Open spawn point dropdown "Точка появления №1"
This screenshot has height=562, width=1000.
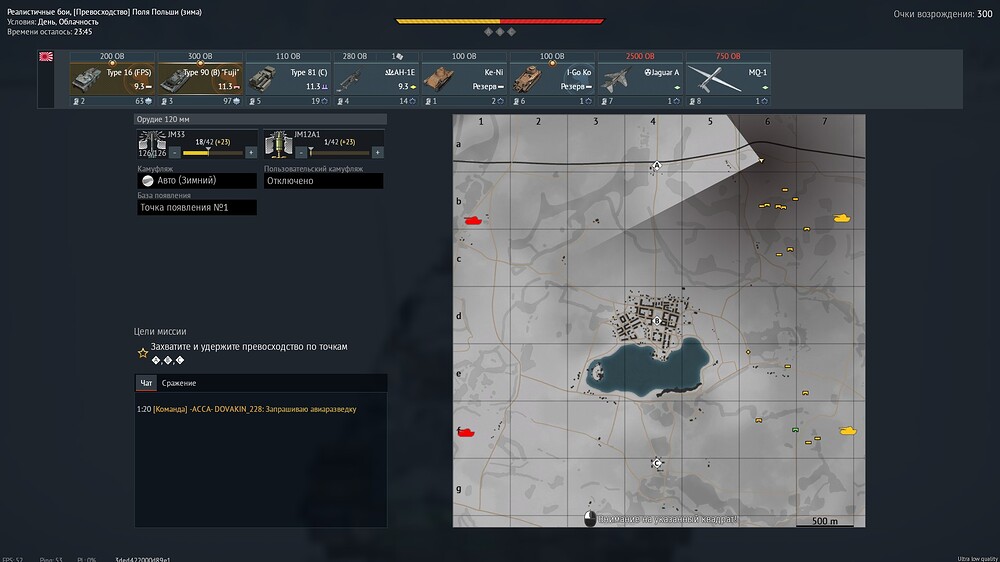click(x=196, y=208)
